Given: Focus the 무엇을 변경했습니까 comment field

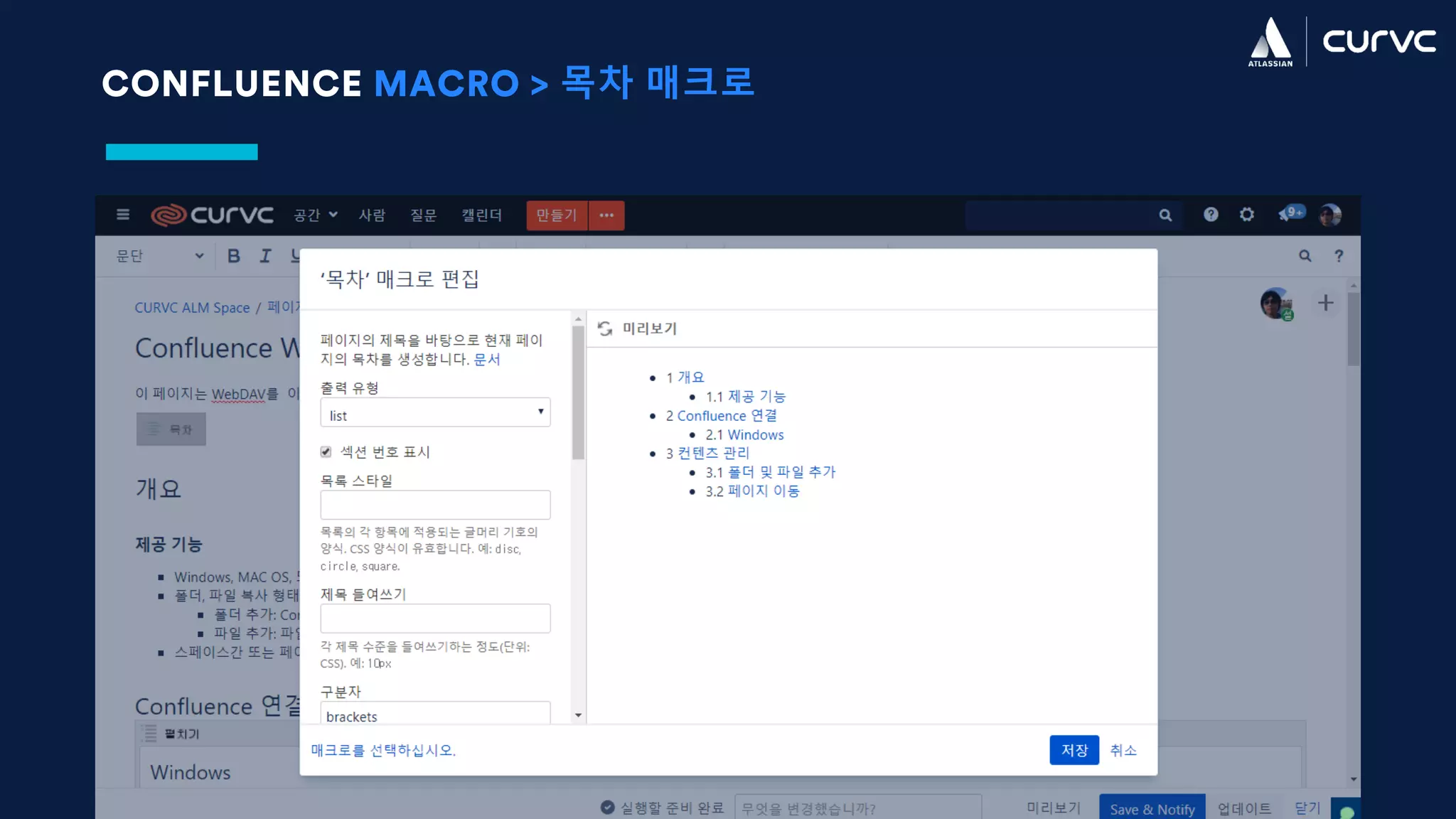Looking at the screenshot, I should 857,808.
